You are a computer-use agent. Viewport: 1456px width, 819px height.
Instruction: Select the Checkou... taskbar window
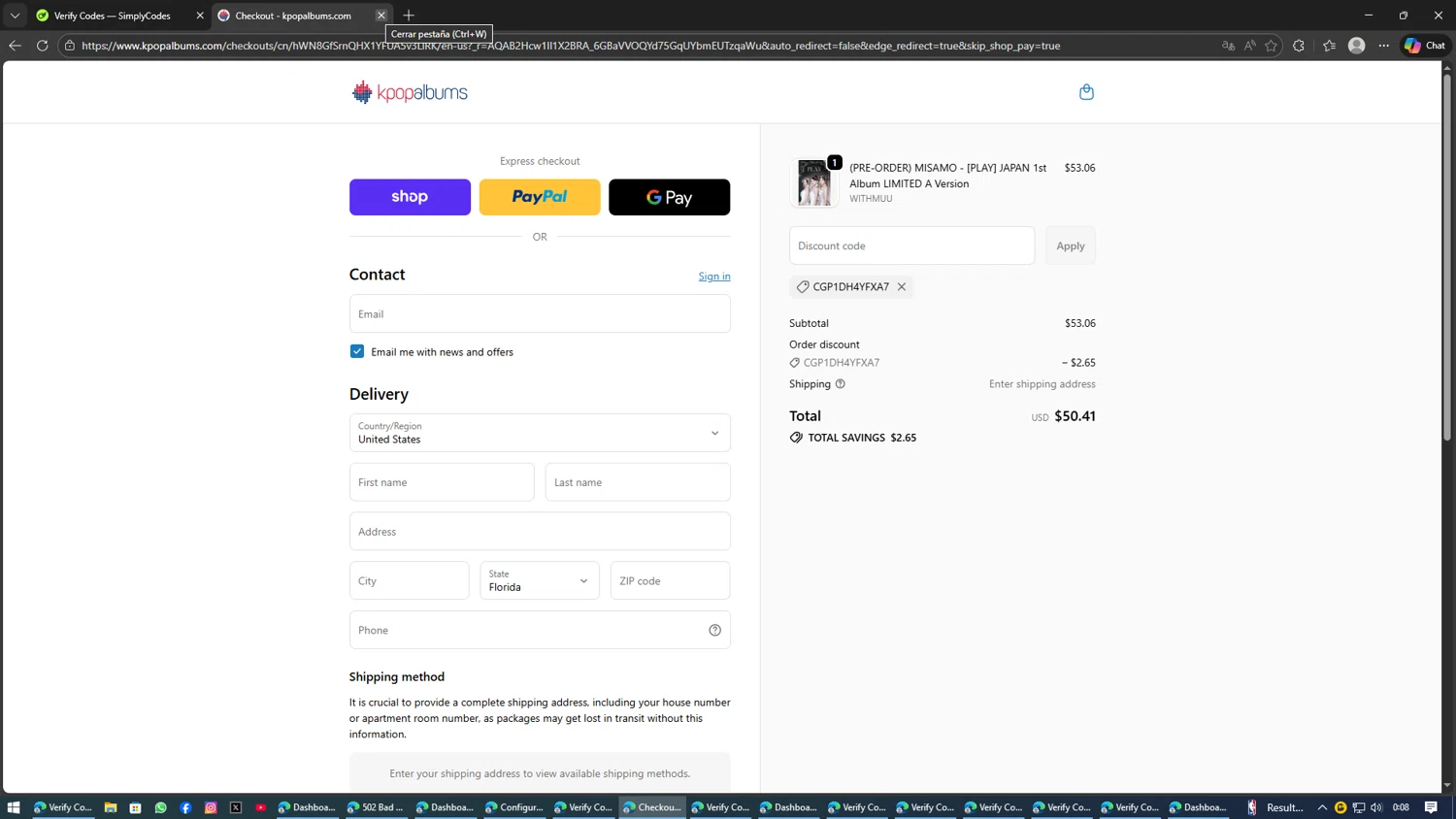click(x=652, y=807)
